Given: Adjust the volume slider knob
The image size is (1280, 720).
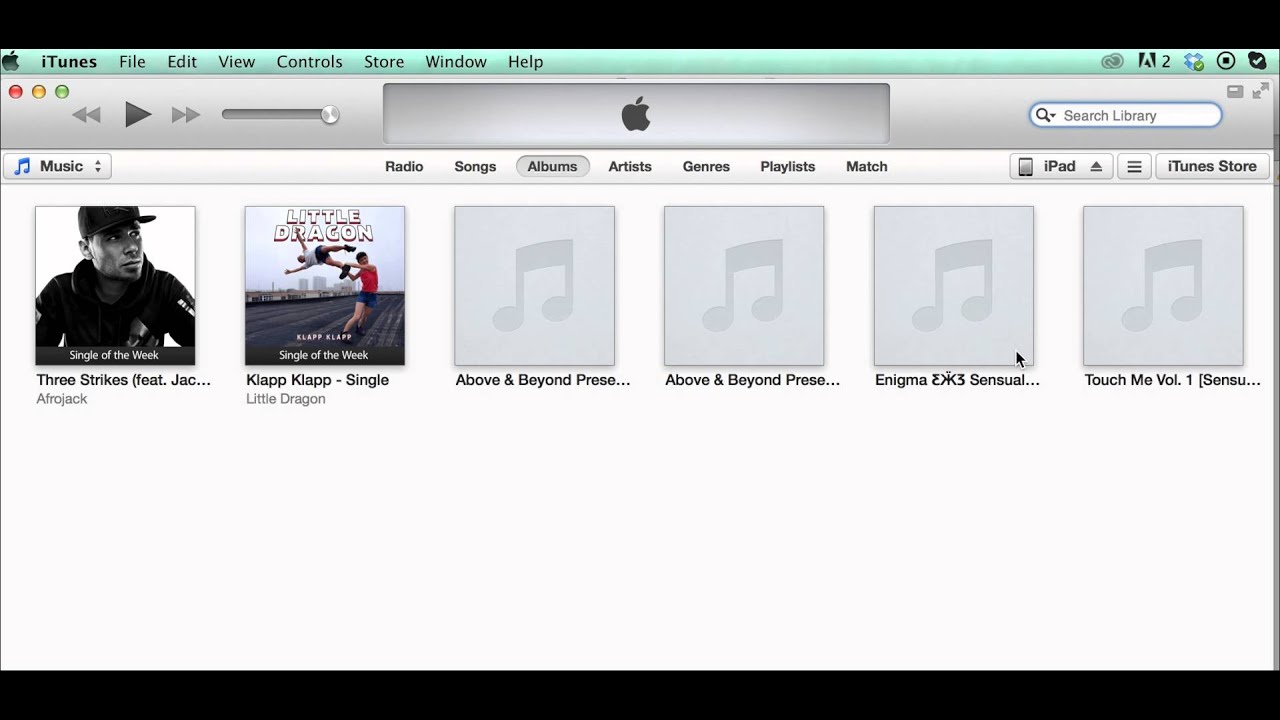Looking at the screenshot, I should 330,115.
